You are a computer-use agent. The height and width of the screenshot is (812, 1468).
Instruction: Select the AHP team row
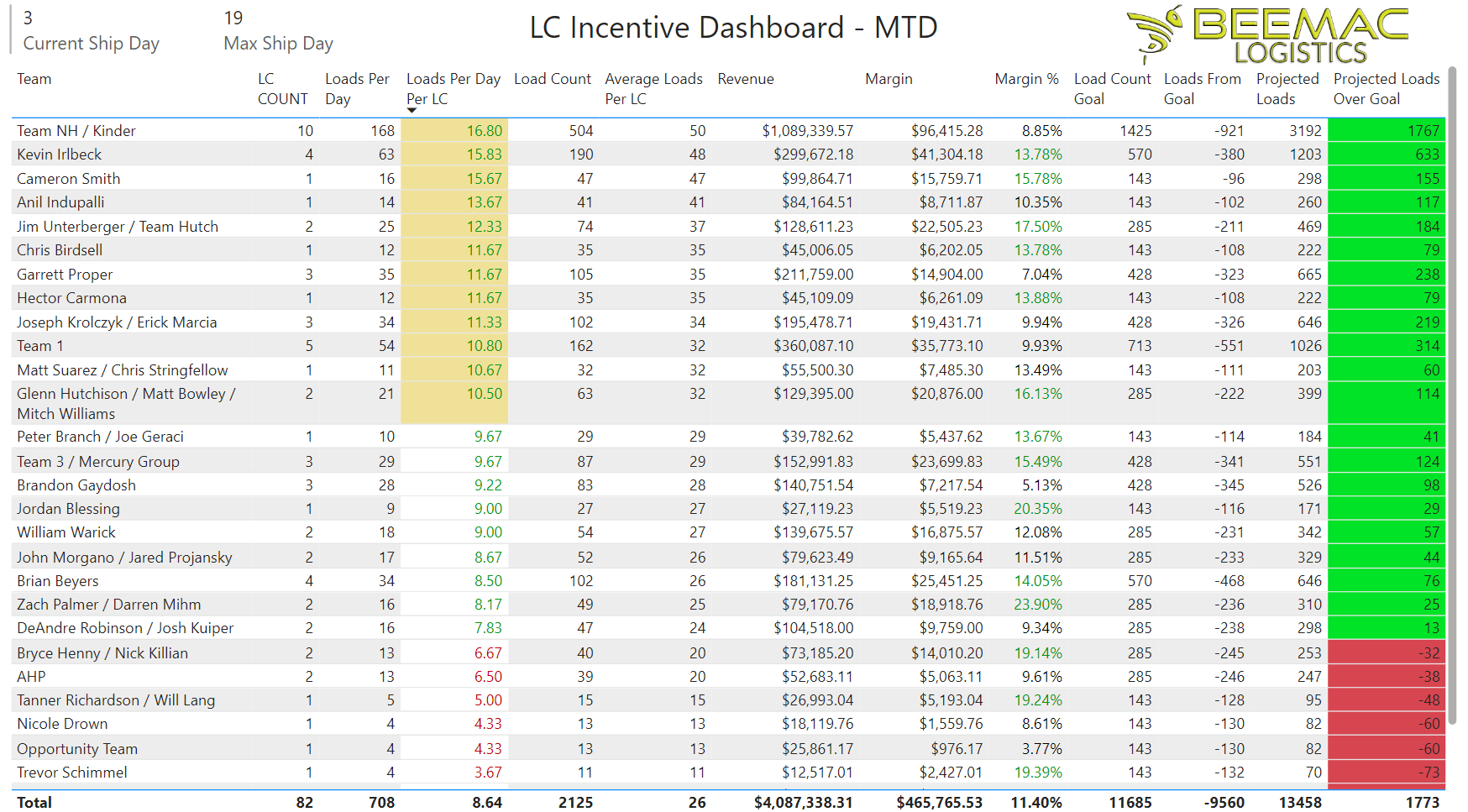pos(728,677)
